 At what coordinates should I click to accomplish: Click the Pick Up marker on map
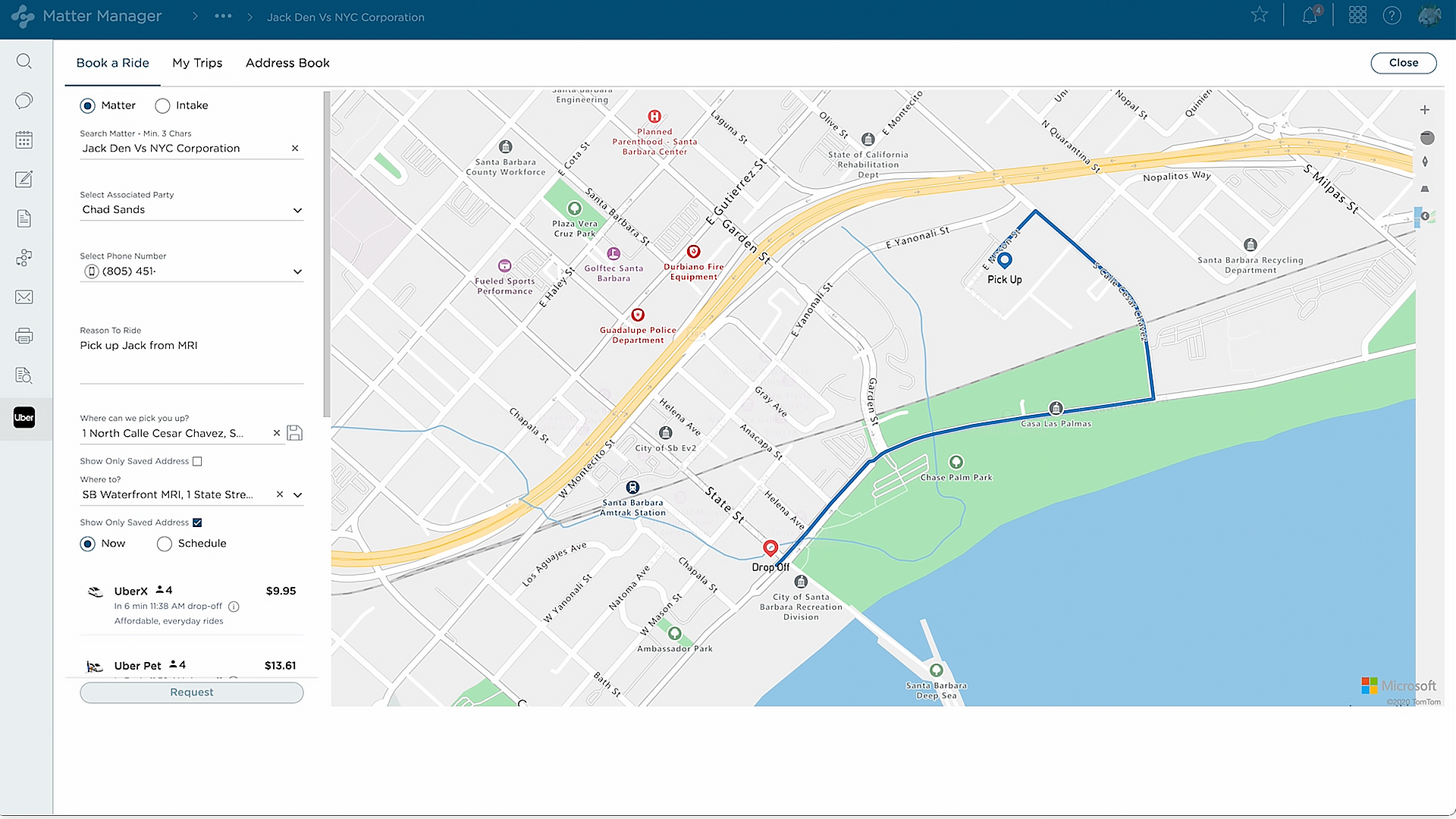[x=1005, y=262]
